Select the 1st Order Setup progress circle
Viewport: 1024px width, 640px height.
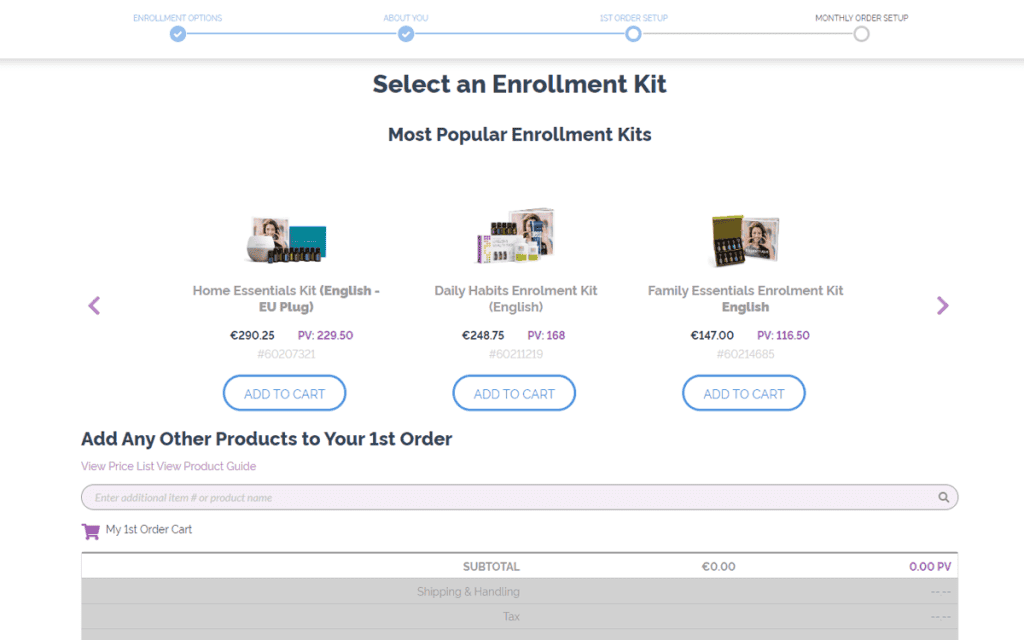click(633, 33)
